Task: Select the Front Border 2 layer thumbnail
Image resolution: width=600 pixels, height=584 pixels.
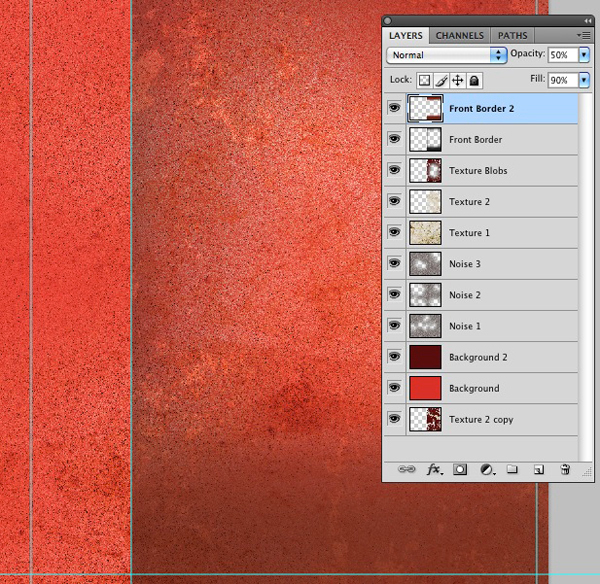Action: click(x=425, y=108)
